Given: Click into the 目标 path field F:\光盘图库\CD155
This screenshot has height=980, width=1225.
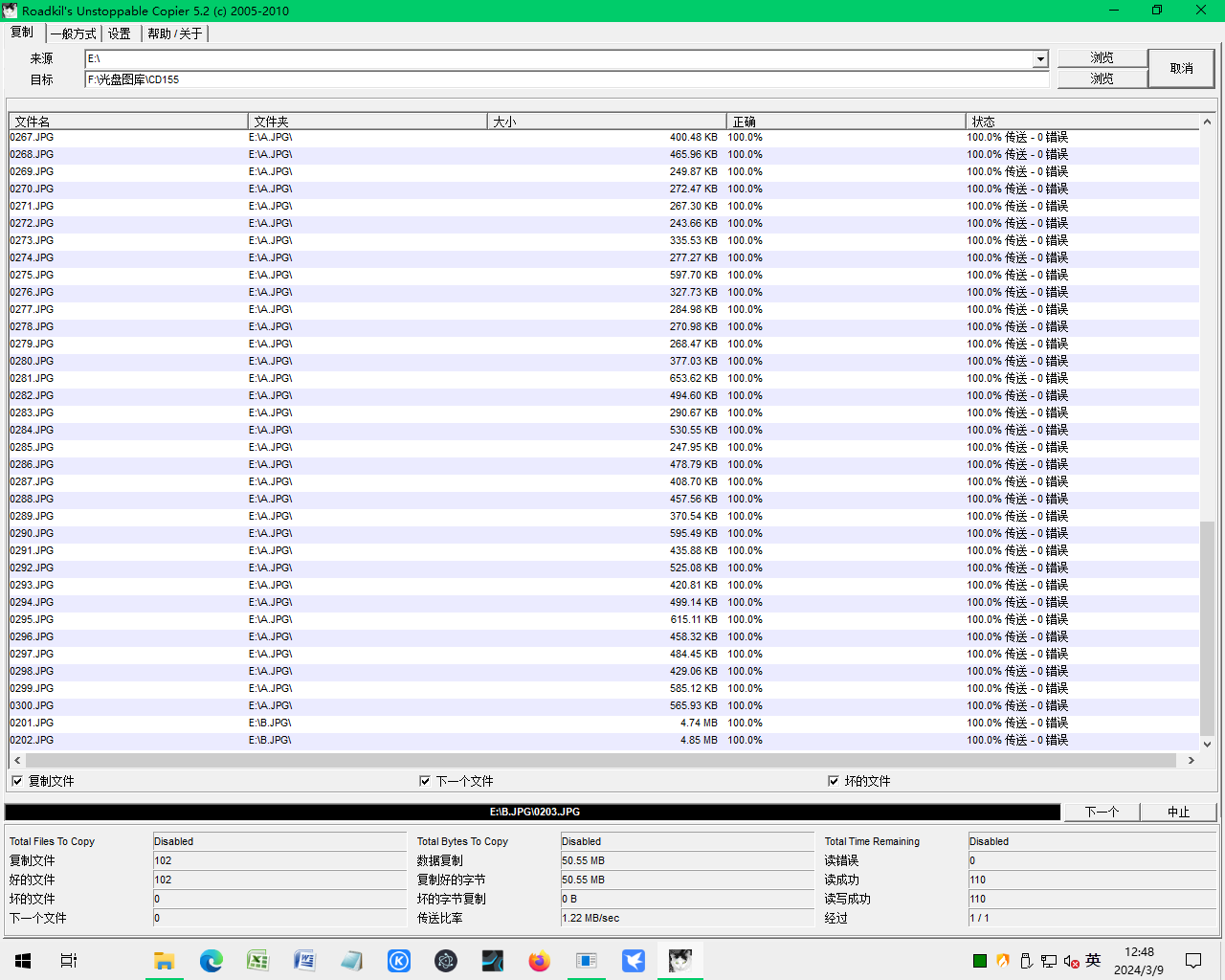Looking at the screenshot, I should [x=567, y=79].
